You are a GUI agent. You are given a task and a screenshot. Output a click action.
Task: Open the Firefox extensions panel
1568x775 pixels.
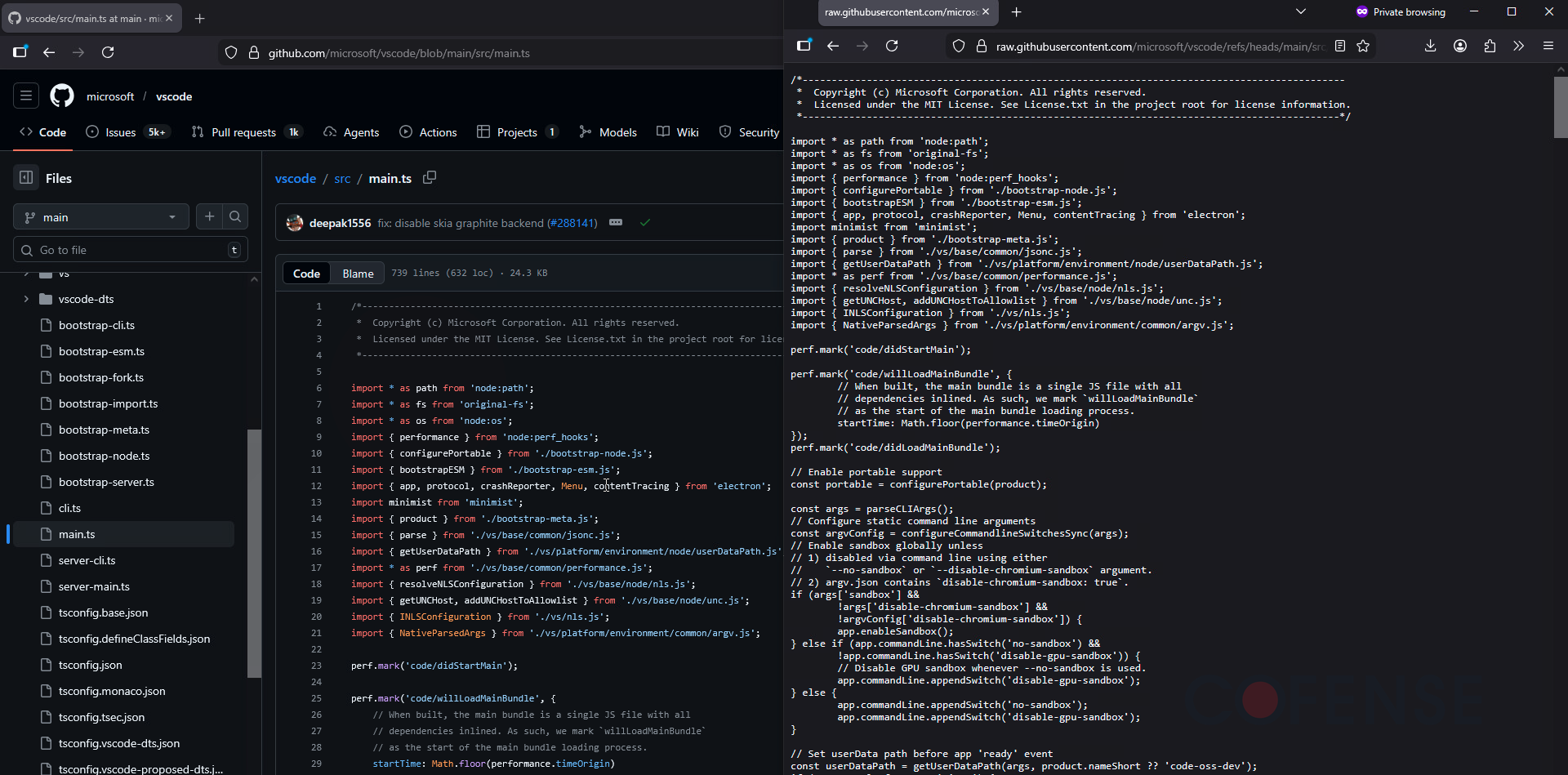click(x=1490, y=47)
